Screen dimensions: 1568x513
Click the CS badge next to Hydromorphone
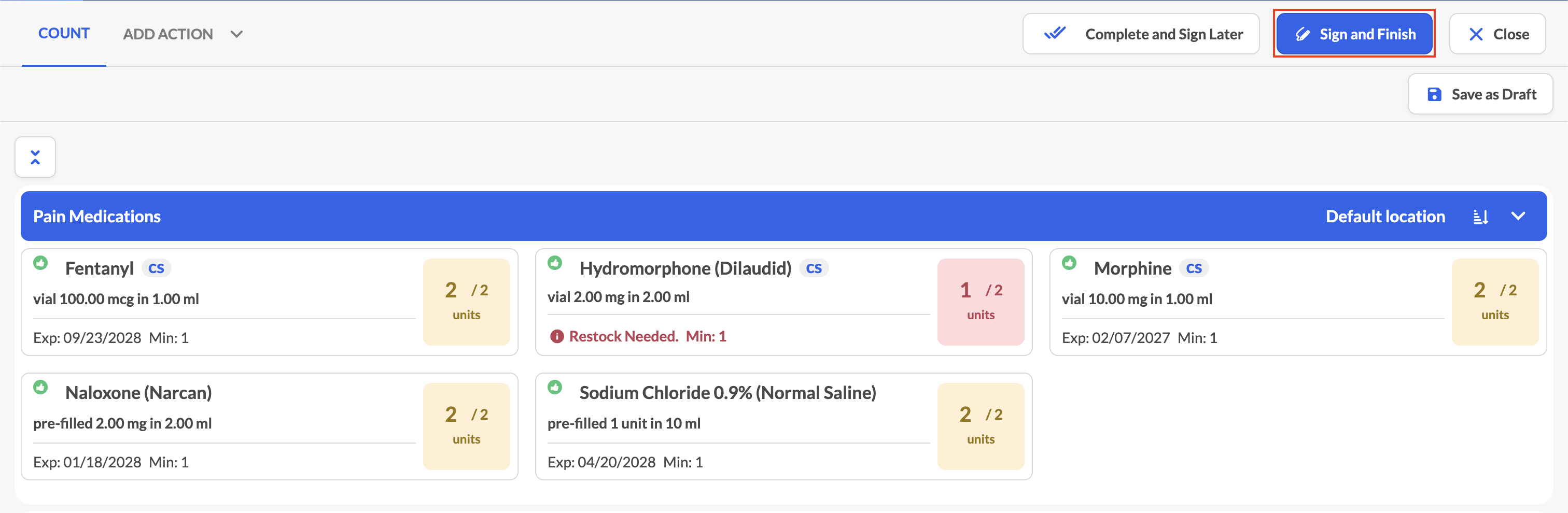click(814, 268)
